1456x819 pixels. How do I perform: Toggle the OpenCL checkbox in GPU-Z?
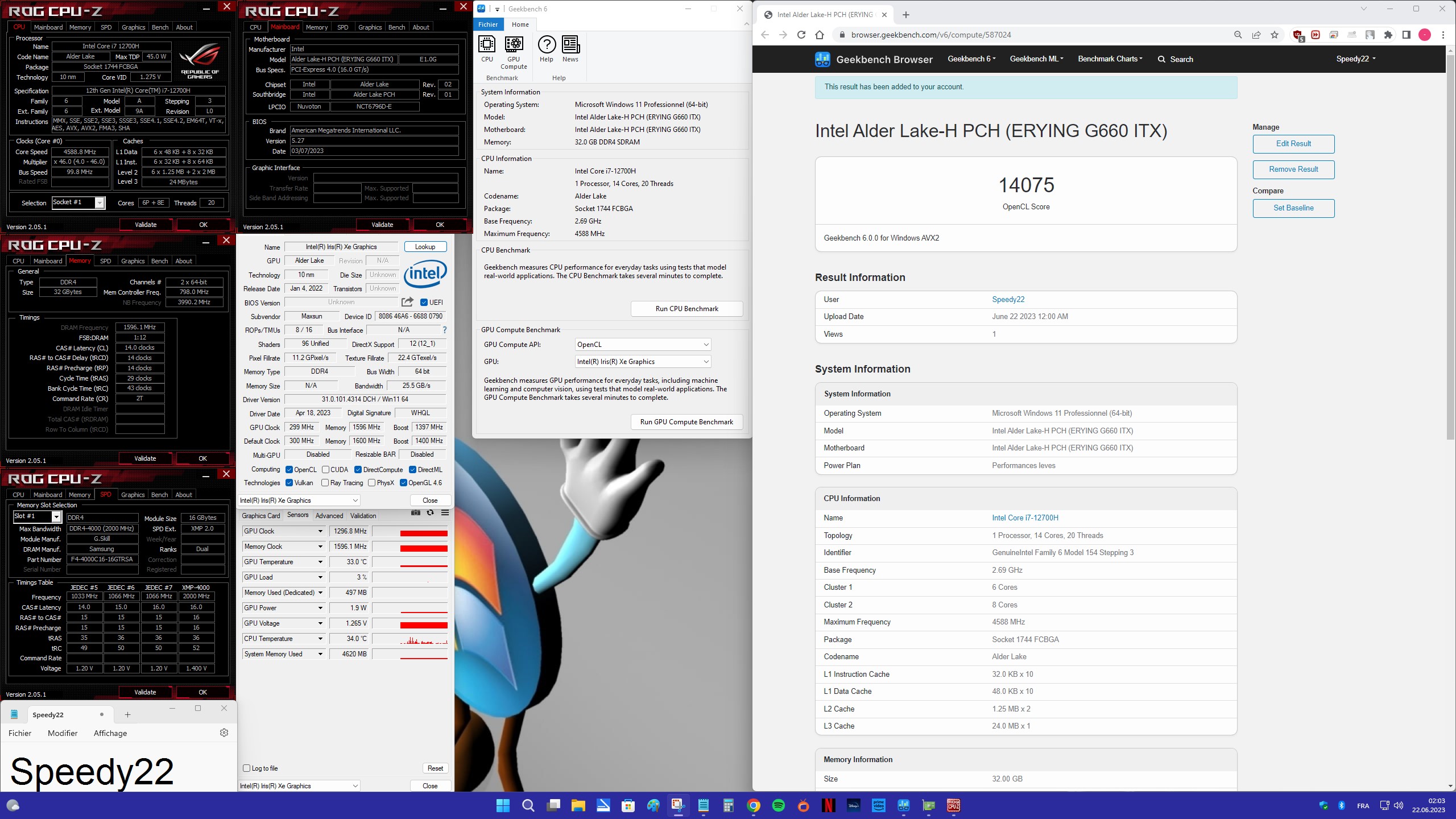[x=289, y=470]
